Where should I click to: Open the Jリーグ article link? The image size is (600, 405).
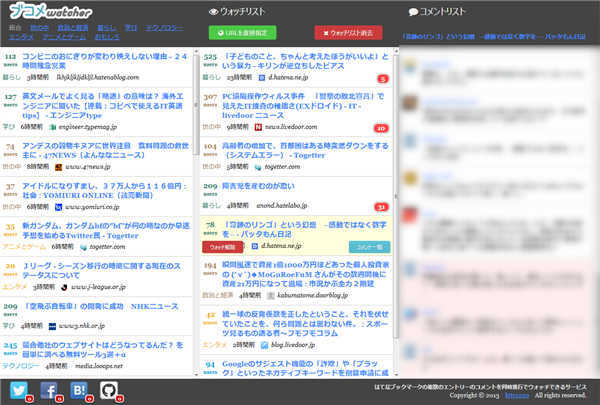coord(101,271)
